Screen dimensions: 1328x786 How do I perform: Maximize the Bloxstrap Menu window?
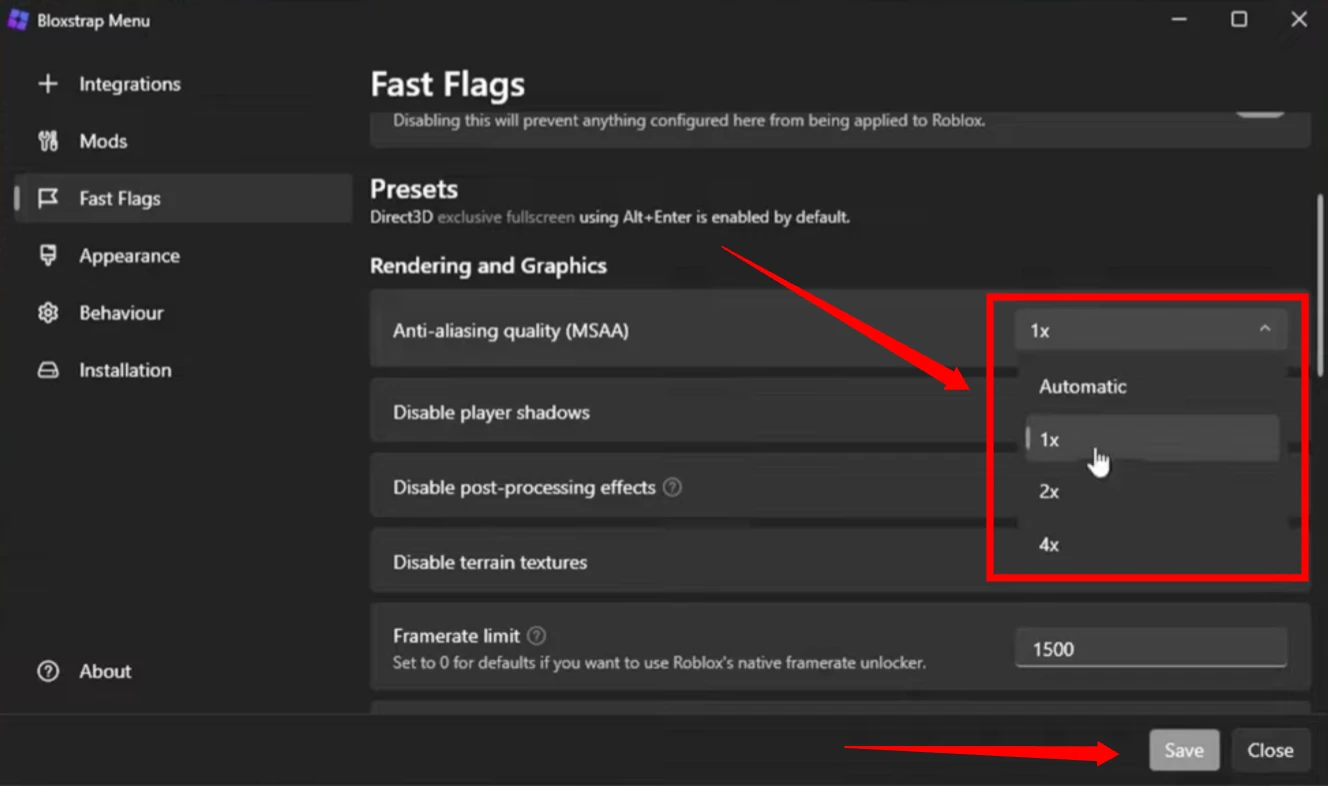point(1239,19)
